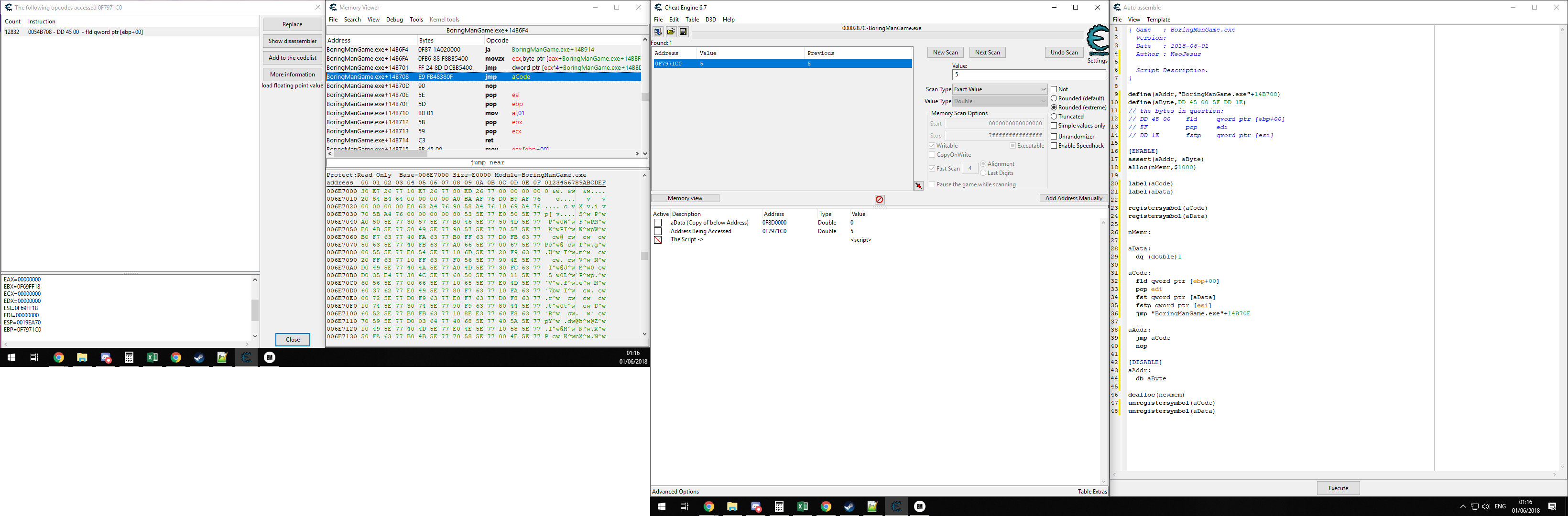Select the Truncated radio option
The image size is (1568, 516).
tap(1054, 116)
